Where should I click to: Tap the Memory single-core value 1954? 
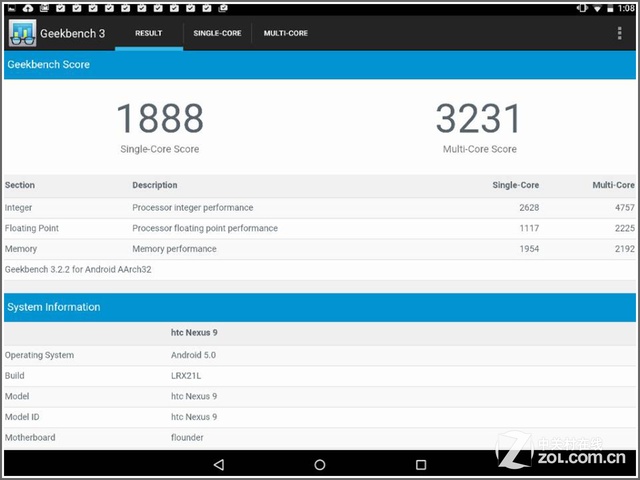(529, 249)
